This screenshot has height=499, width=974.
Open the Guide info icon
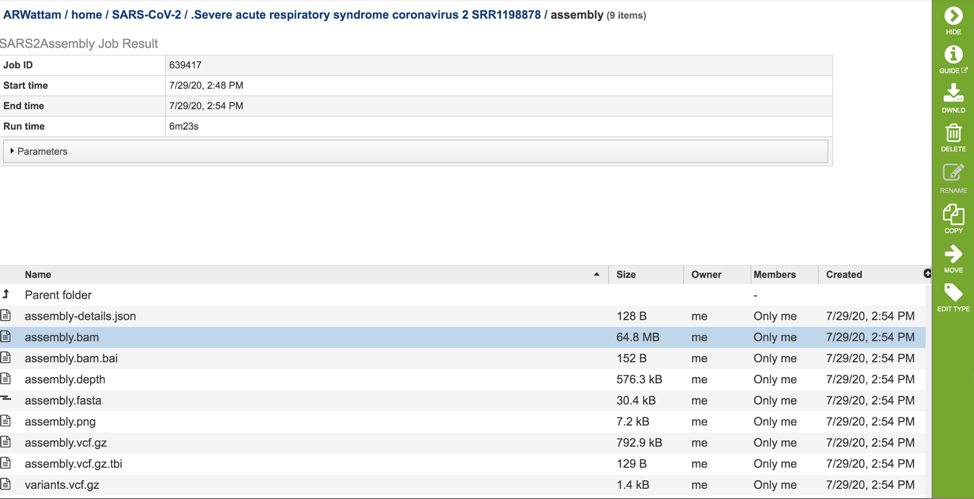point(952,56)
